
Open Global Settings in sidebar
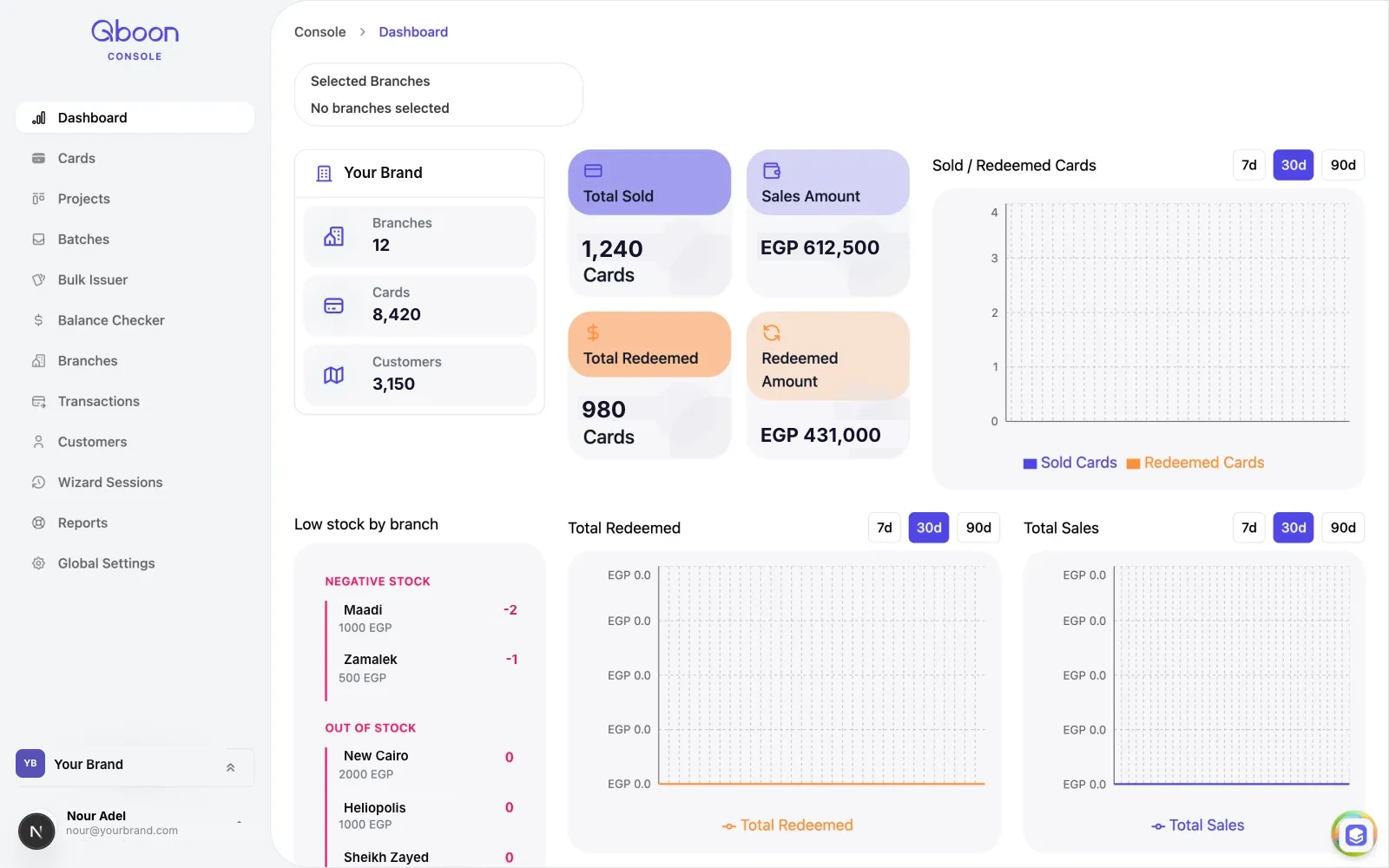tap(135, 563)
